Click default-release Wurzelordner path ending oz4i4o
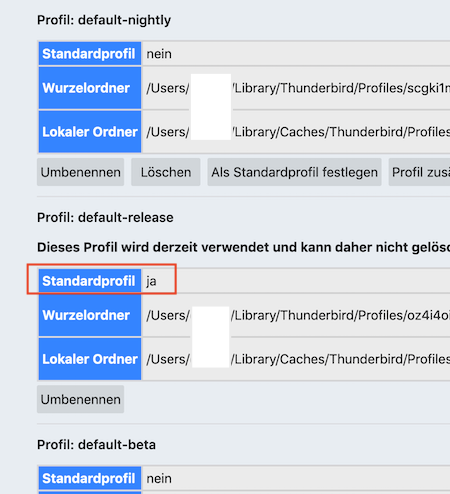Image resolution: width=450 pixels, height=494 pixels. pos(298,315)
